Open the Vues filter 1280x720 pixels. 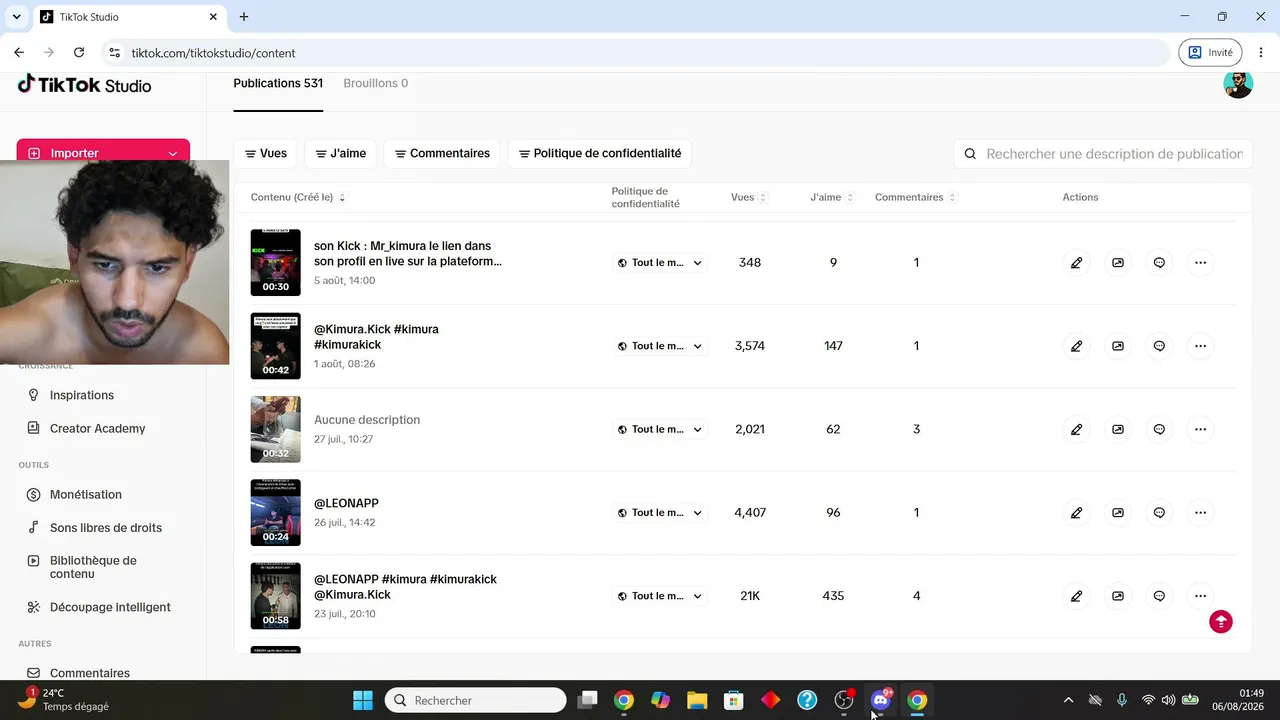[266, 154]
